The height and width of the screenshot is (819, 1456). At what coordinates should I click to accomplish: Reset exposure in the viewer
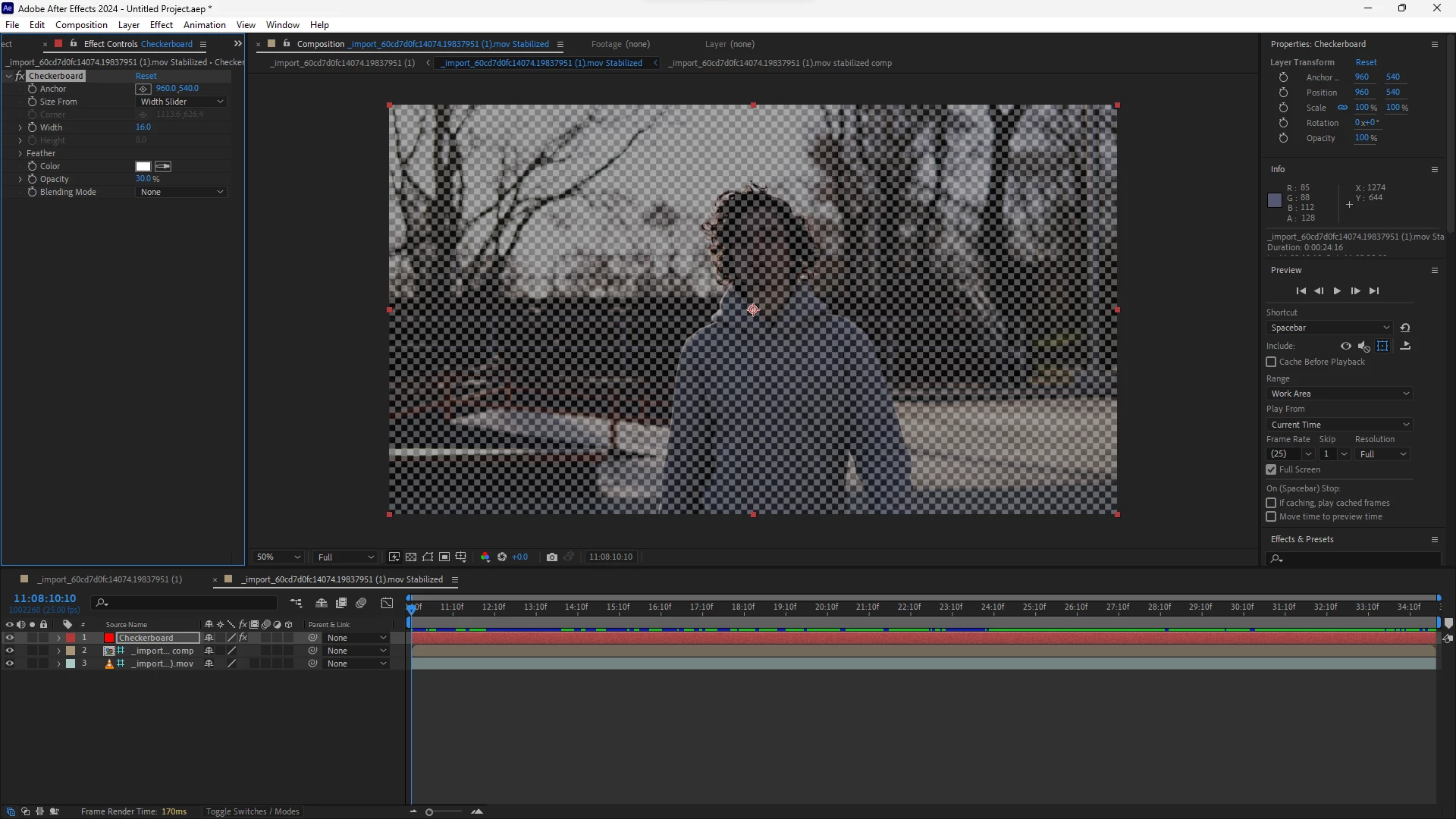502,557
